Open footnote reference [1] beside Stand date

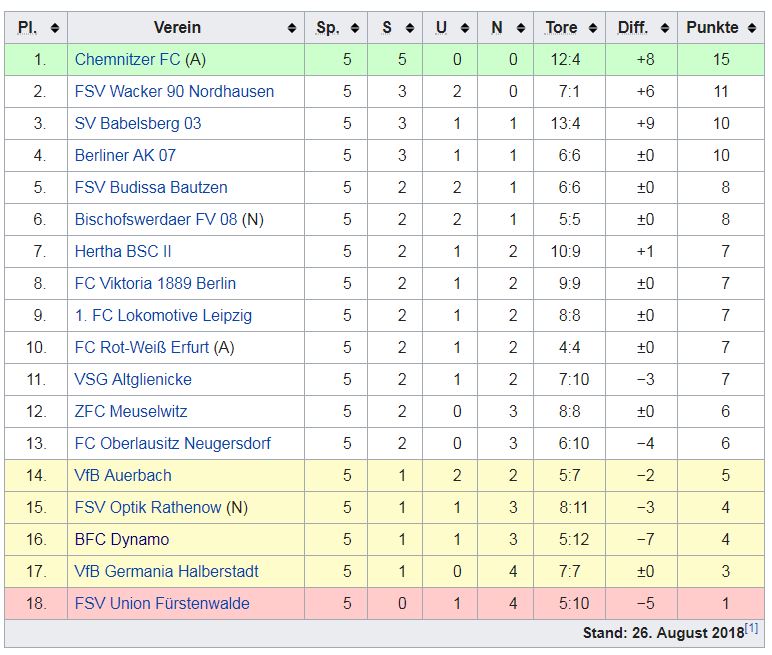pos(751,628)
